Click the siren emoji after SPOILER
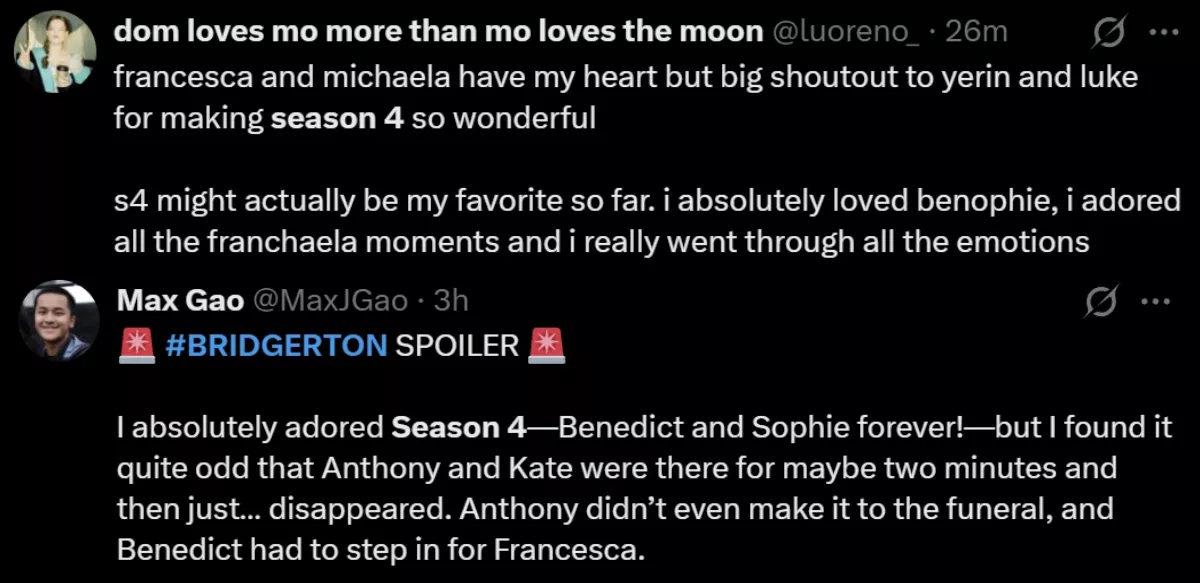This screenshot has height=583, width=1200. tap(546, 346)
